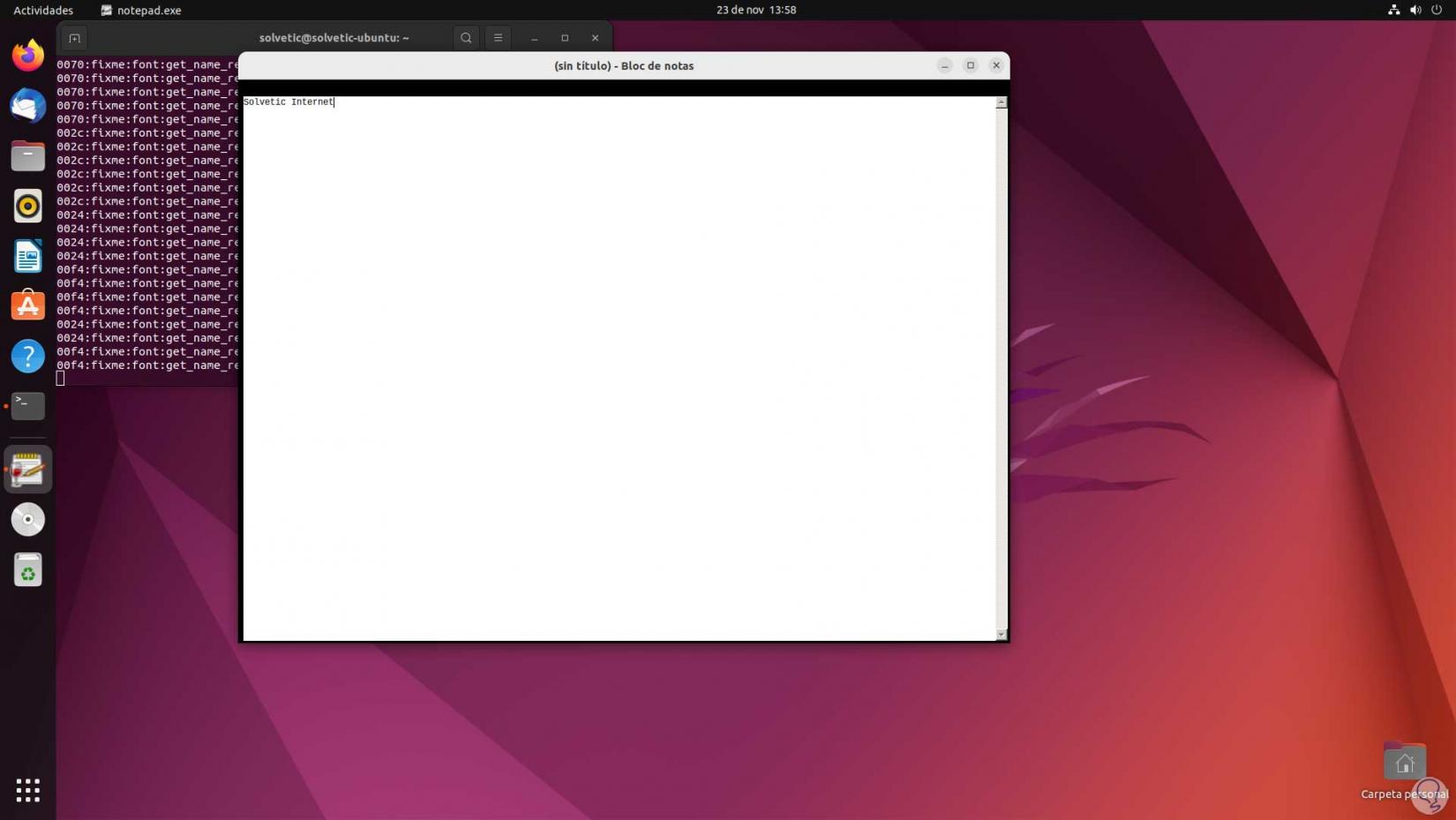The image size is (1456, 820).
Task: Click the text 'Solvetic Internet' in notepad
Action: [x=289, y=102]
